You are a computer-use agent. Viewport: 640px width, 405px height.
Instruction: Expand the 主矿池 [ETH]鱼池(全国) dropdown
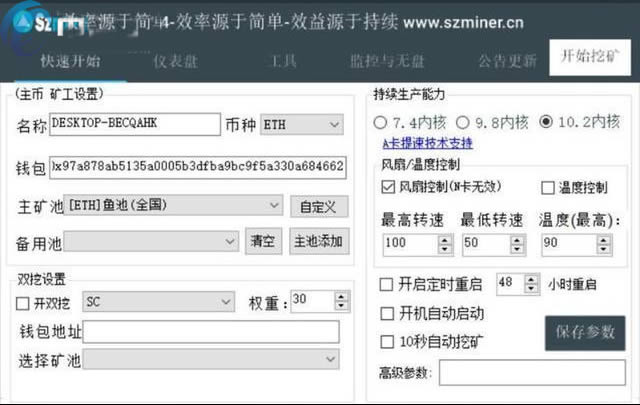click(173, 205)
